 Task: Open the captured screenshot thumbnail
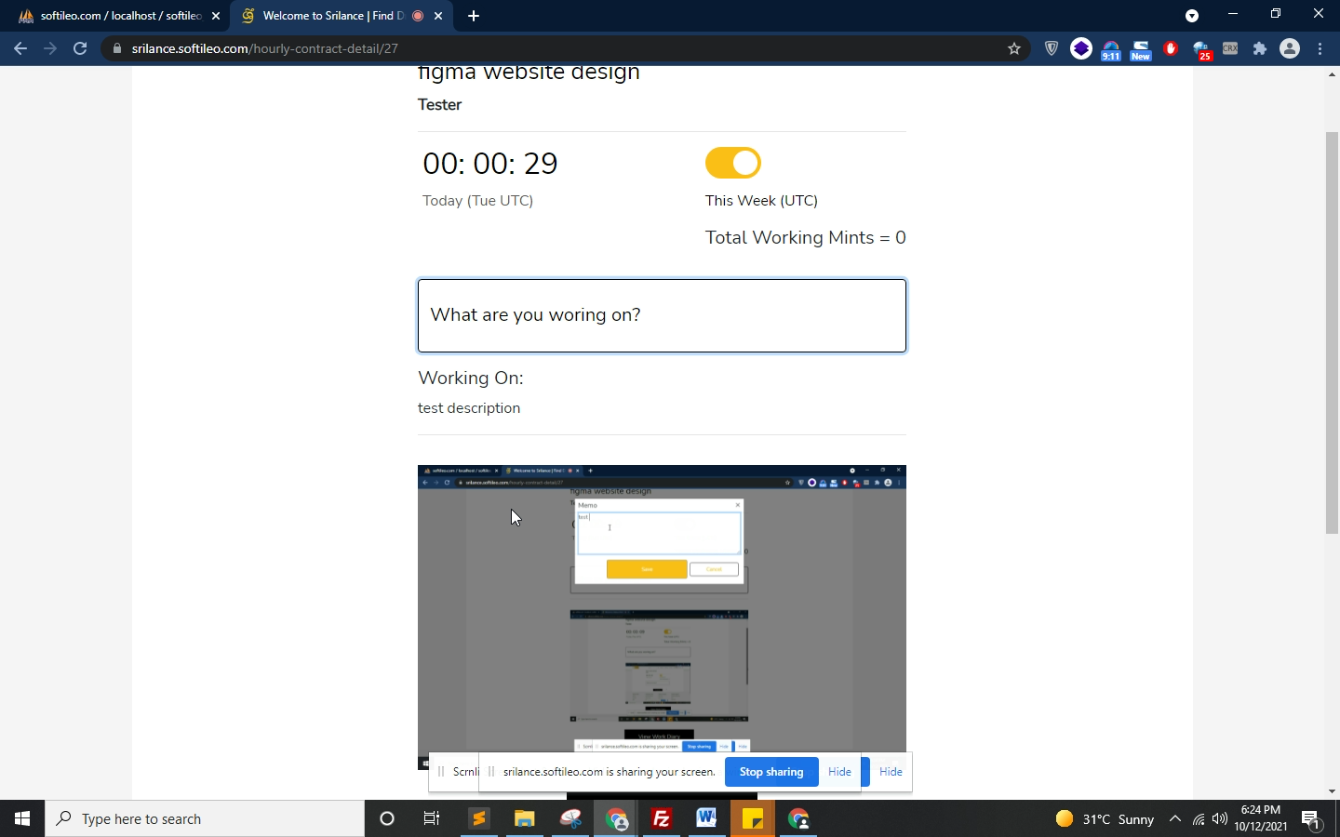point(661,615)
